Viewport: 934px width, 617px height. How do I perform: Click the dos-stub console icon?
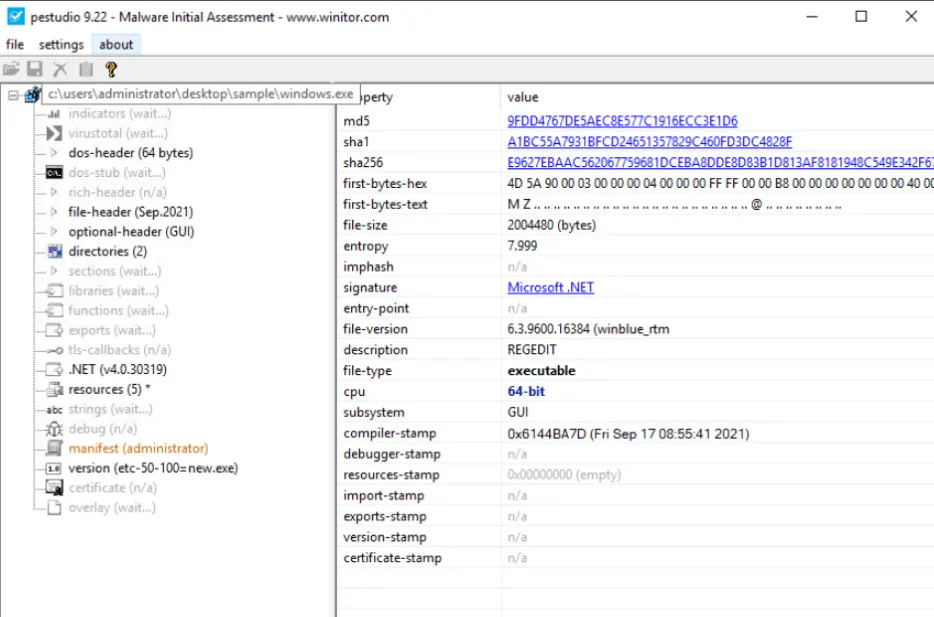pyautogui.click(x=54, y=173)
